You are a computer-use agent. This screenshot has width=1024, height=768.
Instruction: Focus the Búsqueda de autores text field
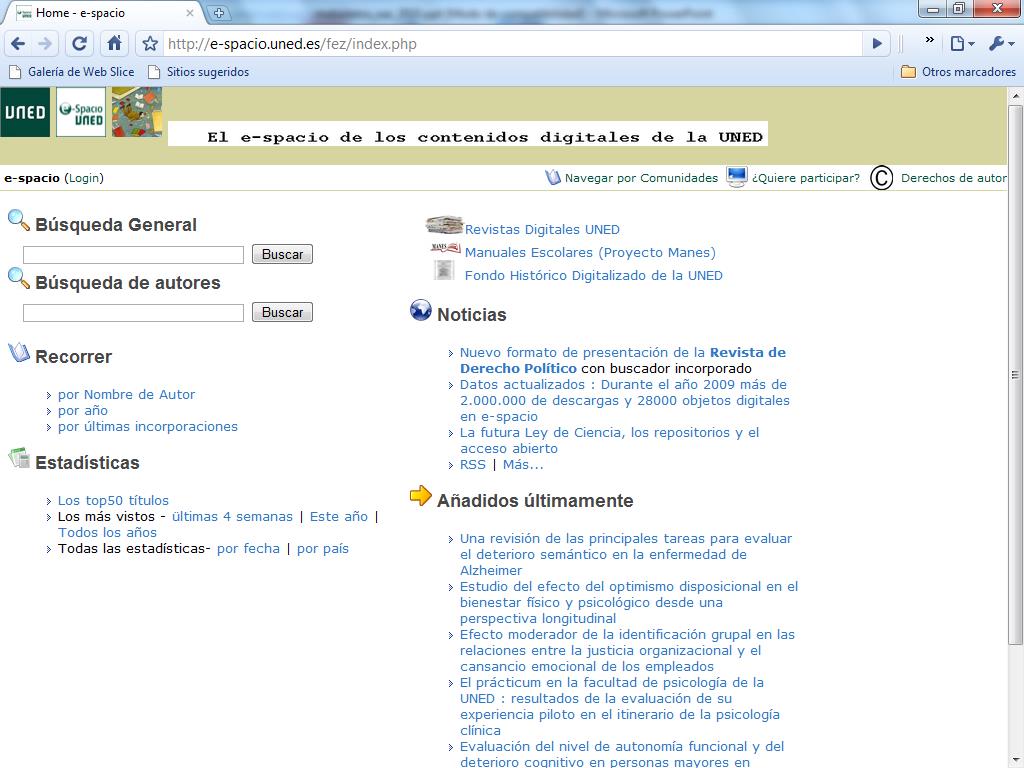tap(133, 313)
